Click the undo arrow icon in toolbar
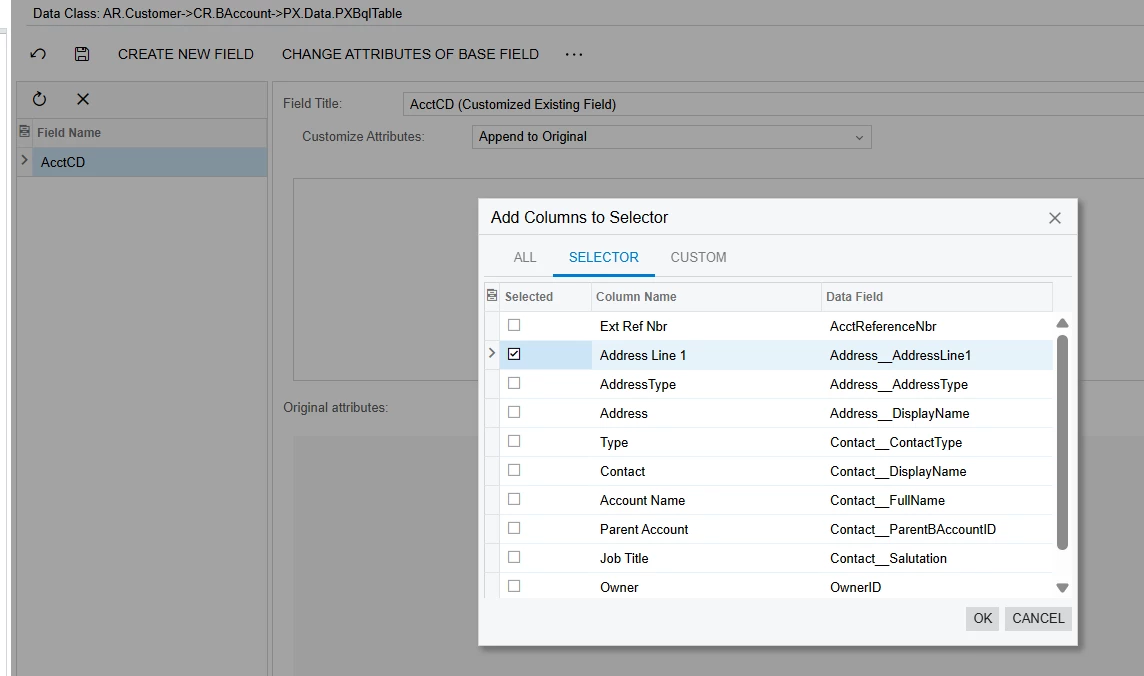 point(38,54)
